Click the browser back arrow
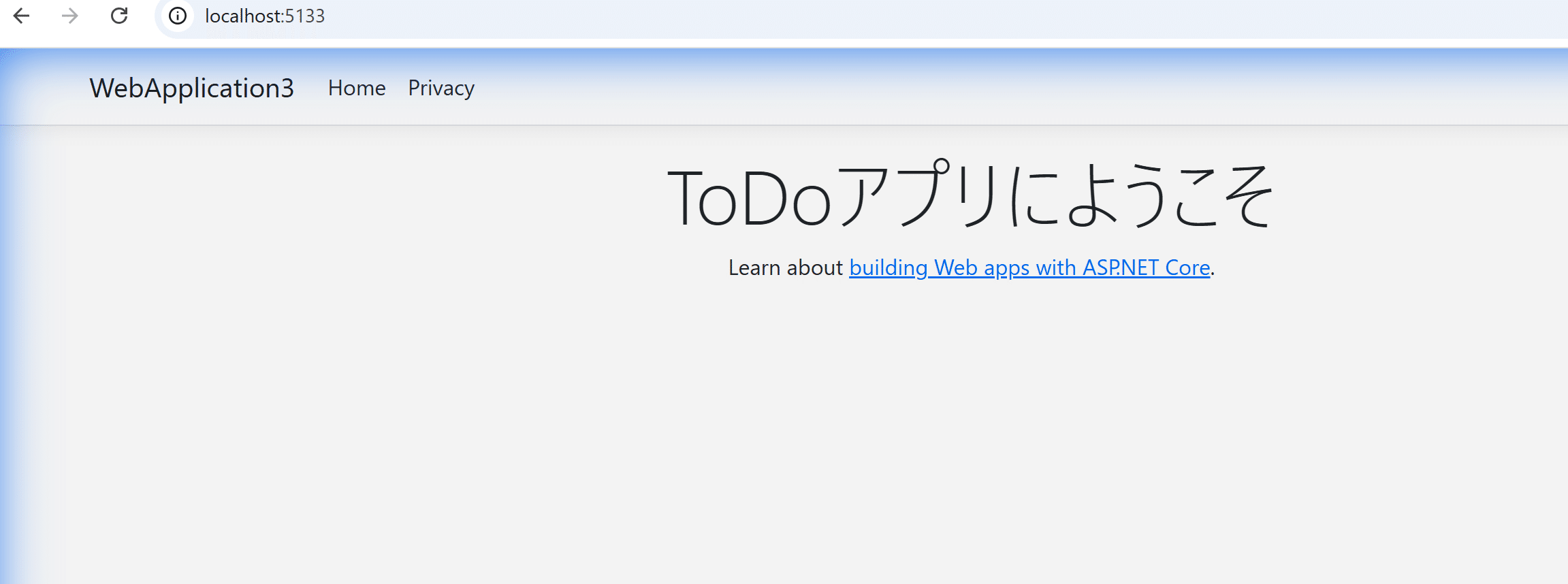 click(x=22, y=16)
